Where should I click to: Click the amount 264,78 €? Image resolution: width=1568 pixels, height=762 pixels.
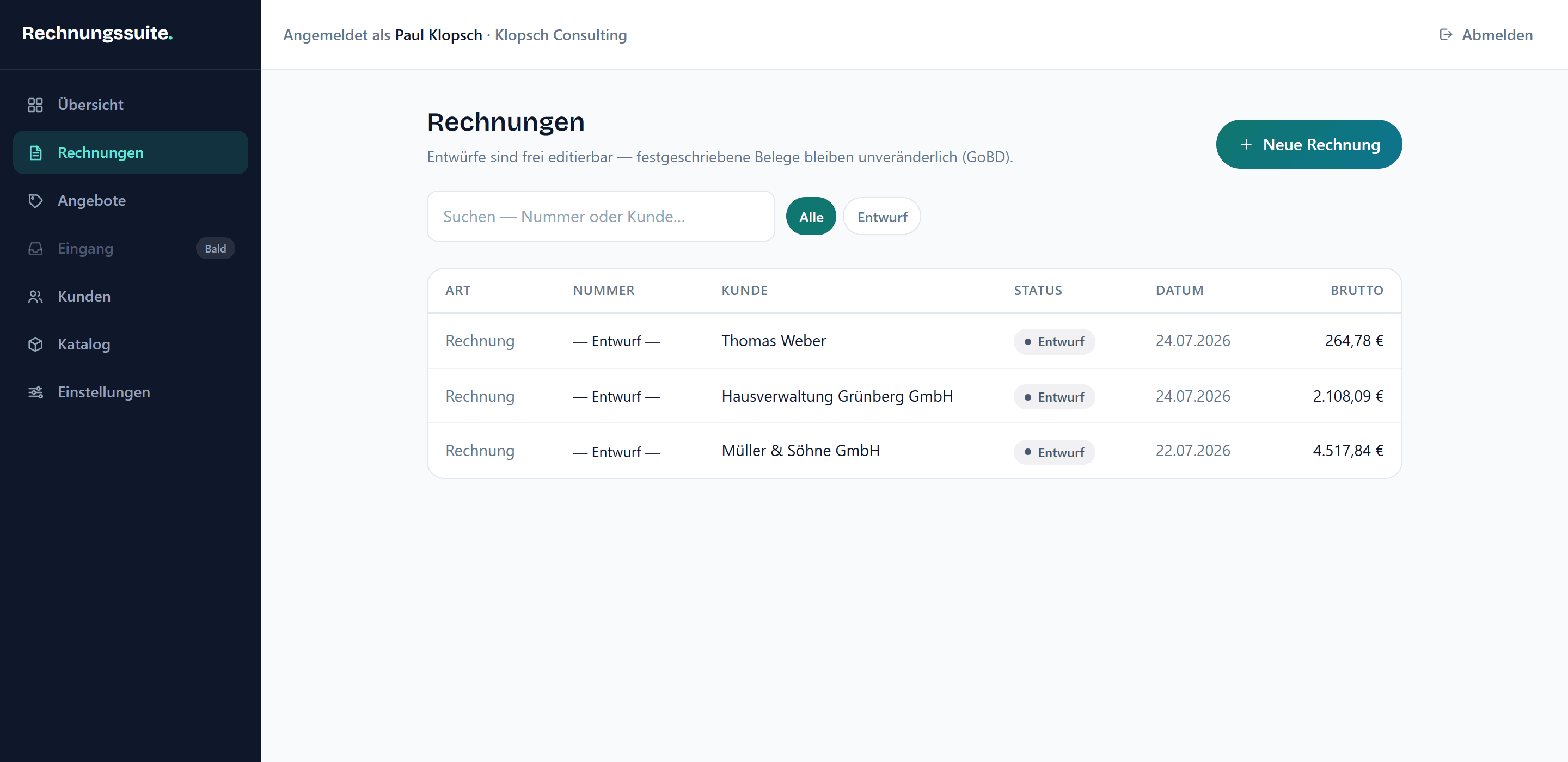click(1355, 341)
